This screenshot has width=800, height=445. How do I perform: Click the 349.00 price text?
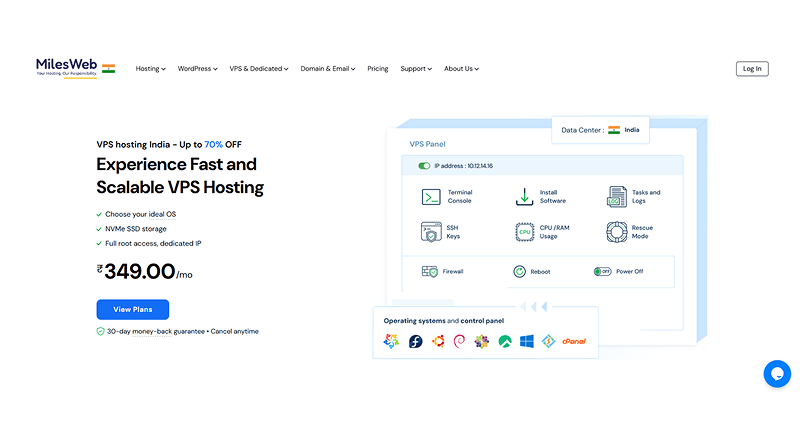(x=140, y=271)
